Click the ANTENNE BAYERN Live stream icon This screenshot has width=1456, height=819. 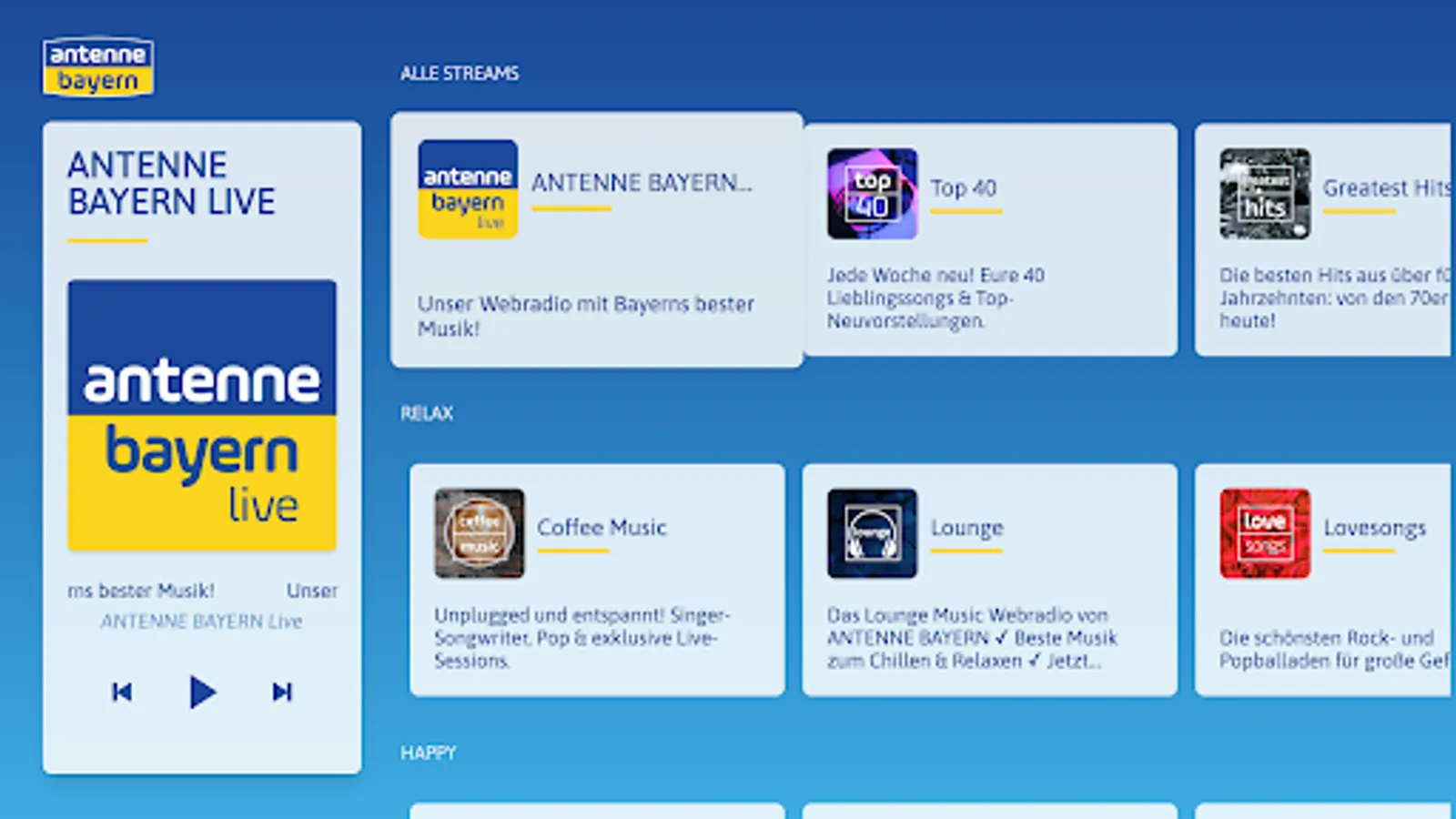pos(467,187)
